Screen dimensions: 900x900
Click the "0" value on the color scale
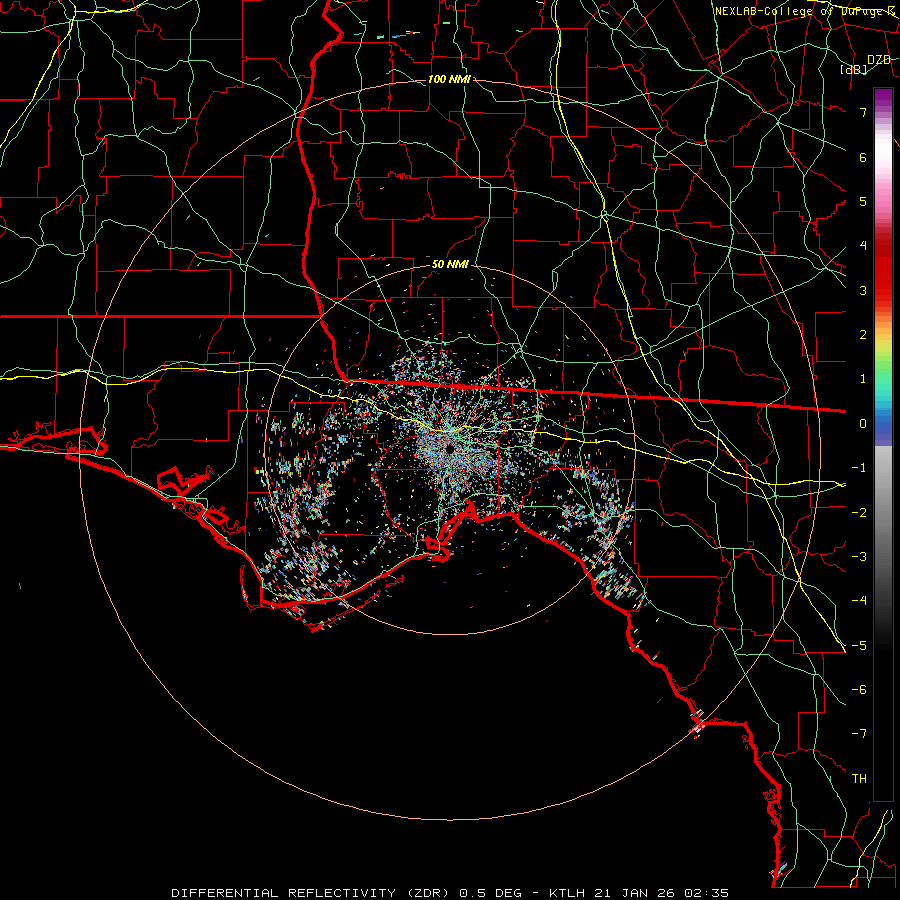pyautogui.click(x=863, y=424)
